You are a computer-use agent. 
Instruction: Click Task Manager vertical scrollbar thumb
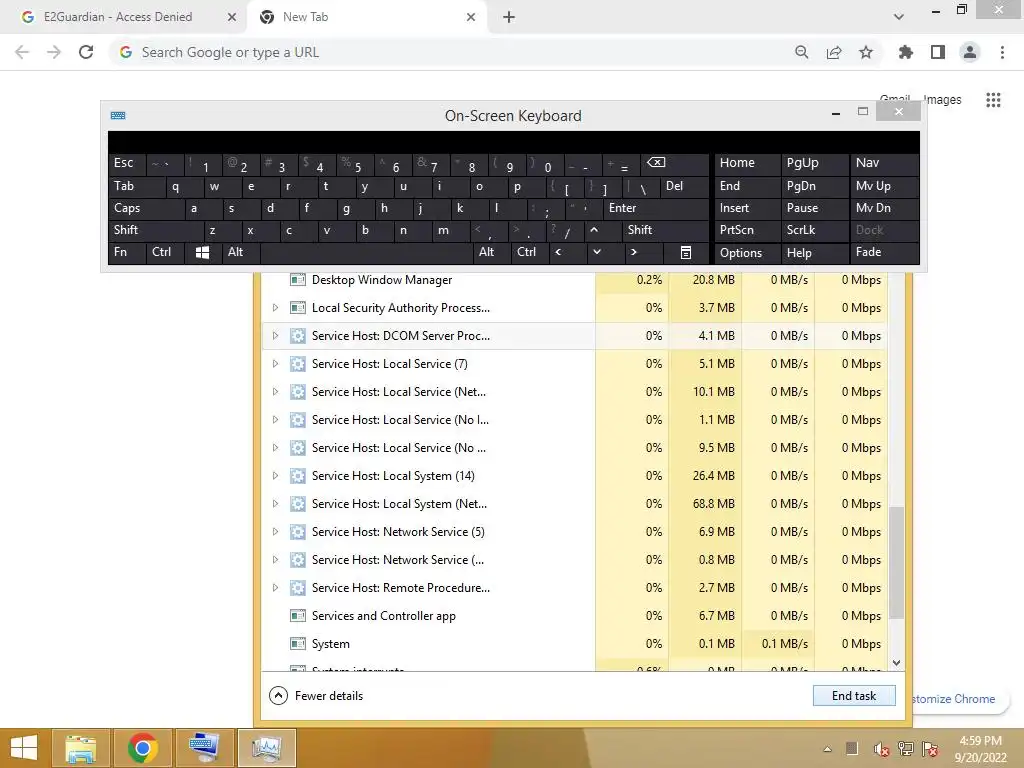pos(897,562)
